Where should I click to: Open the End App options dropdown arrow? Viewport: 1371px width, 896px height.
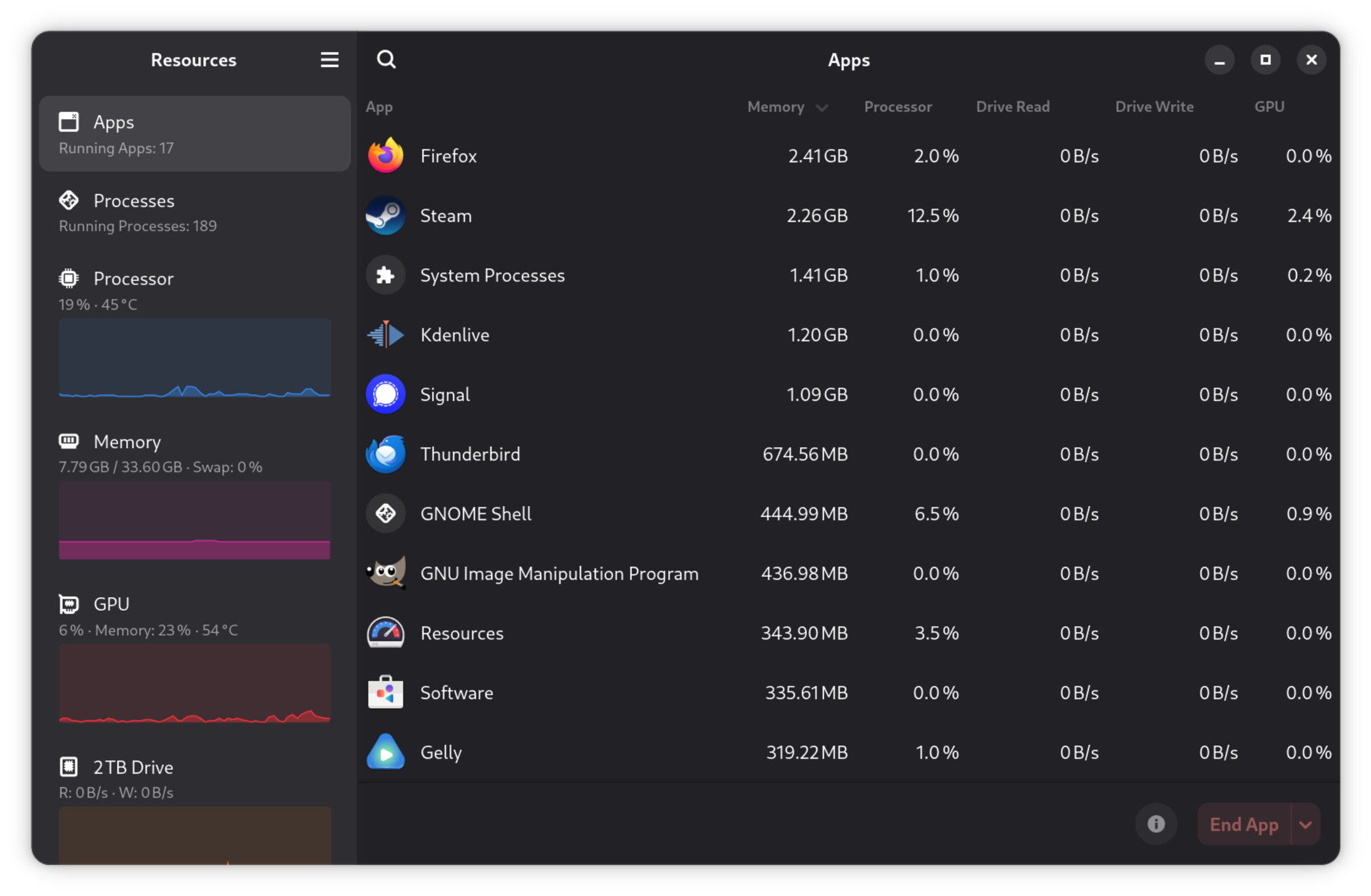click(1306, 824)
